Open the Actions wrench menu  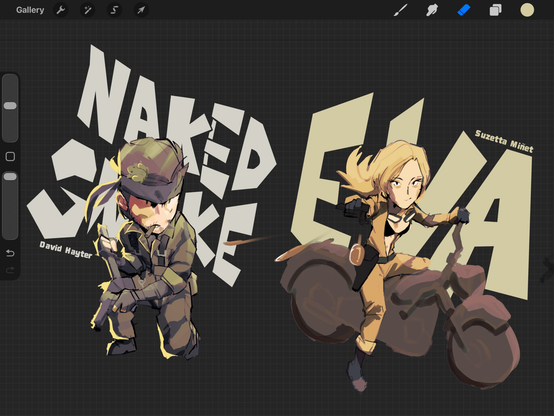pos(61,10)
